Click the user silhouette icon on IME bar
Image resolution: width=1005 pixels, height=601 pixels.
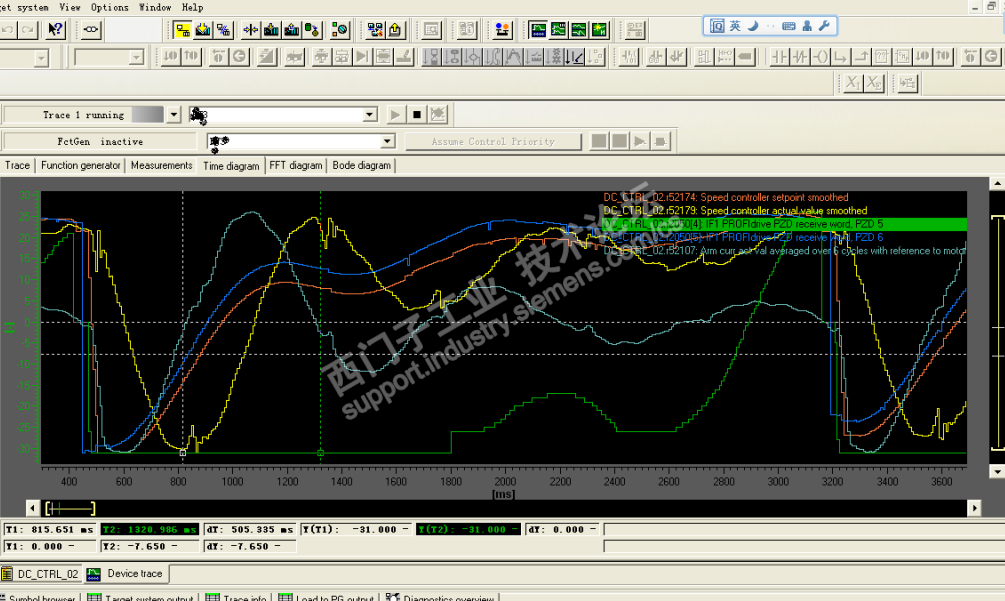(807, 26)
